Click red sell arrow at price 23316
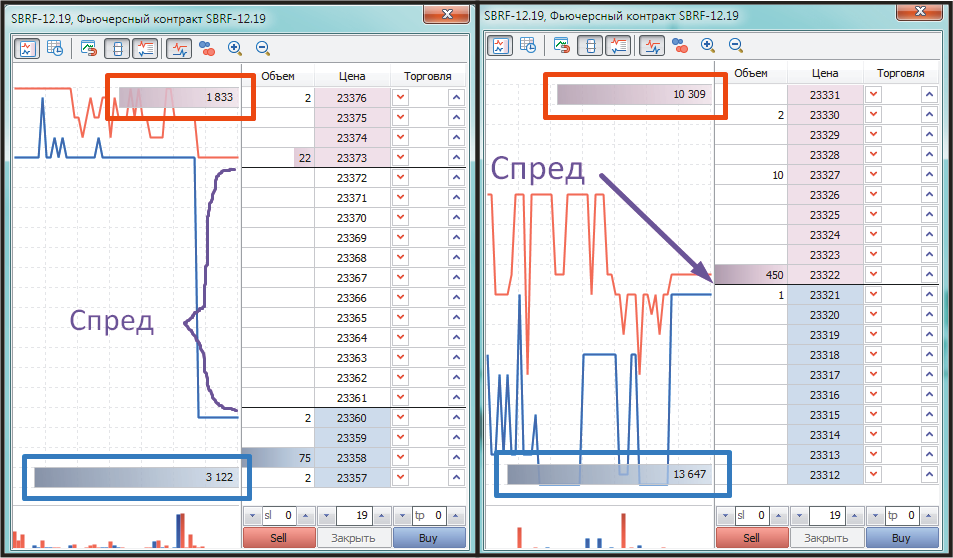This screenshot has width=953, height=558. (873, 395)
